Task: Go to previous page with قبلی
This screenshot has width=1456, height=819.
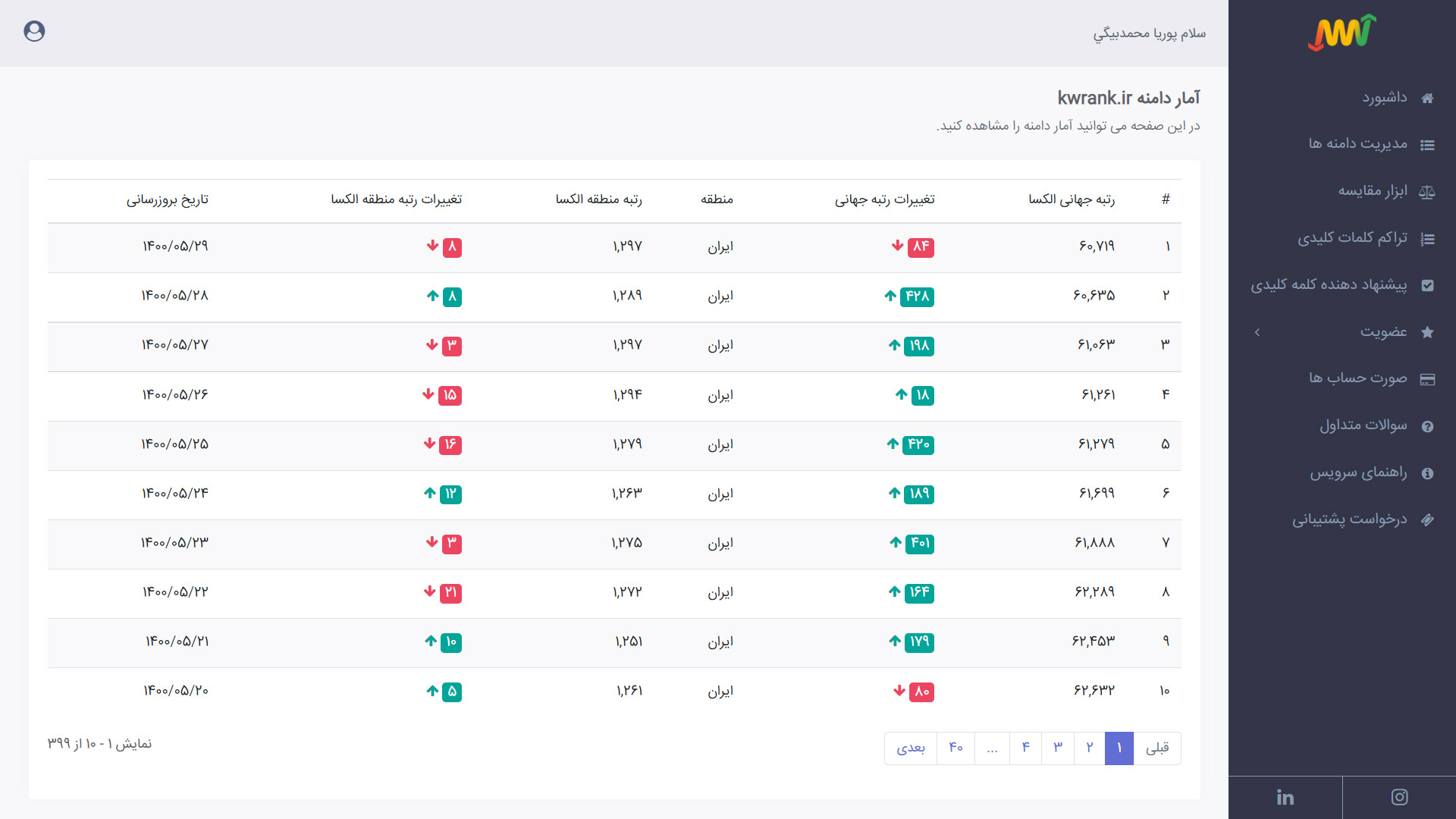Action: pos(1157,748)
